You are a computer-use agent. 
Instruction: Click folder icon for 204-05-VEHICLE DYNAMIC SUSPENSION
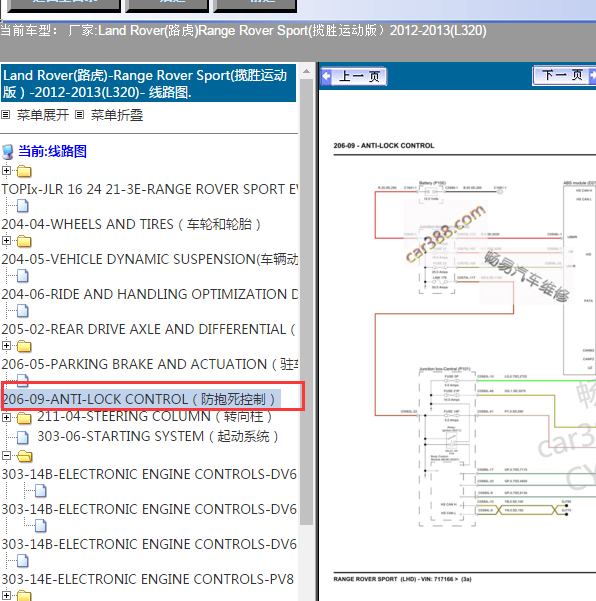[24, 241]
